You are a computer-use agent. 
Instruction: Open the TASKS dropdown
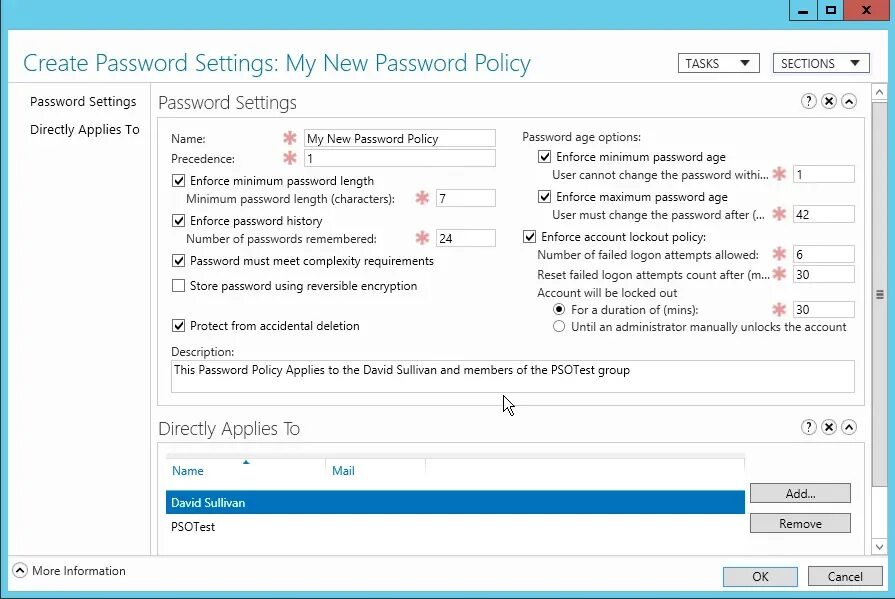[x=718, y=63]
